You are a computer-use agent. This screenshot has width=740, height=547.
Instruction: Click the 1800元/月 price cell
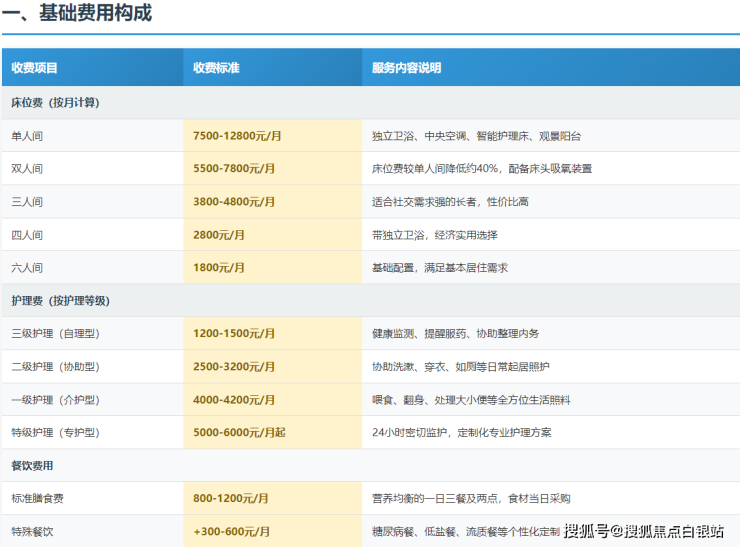219,268
